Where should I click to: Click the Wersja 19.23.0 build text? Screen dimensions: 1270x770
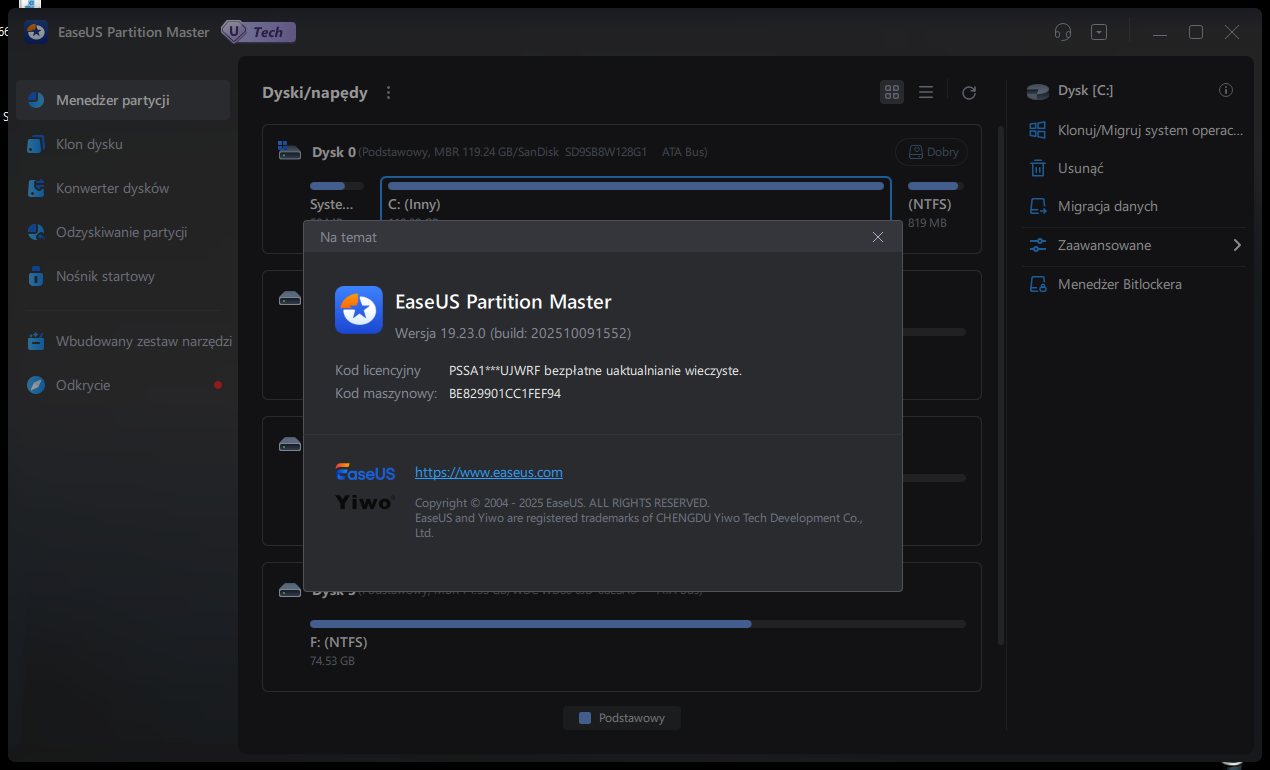[513, 332]
